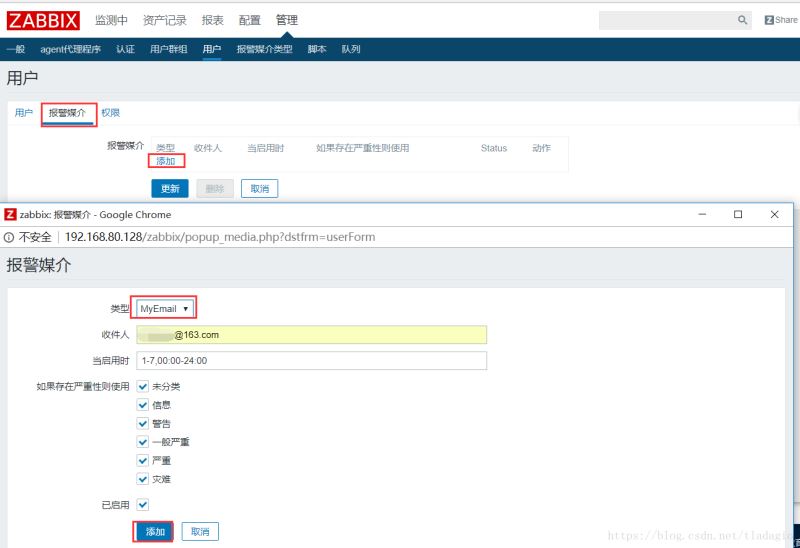Toggle the 未分类 severity checkbox

click(x=143, y=387)
